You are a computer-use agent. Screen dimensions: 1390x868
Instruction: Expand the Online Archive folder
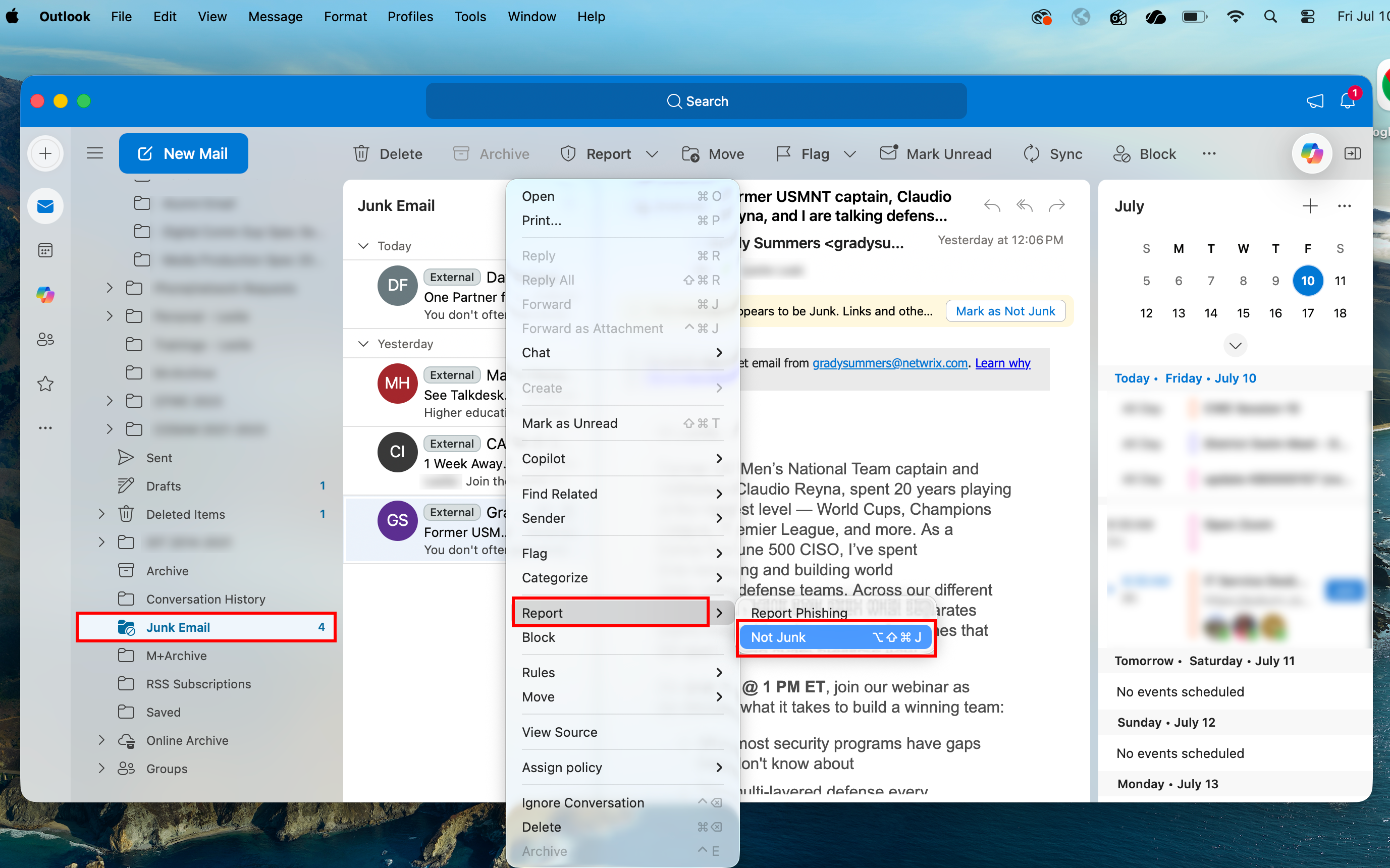click(x=101, y=740)
